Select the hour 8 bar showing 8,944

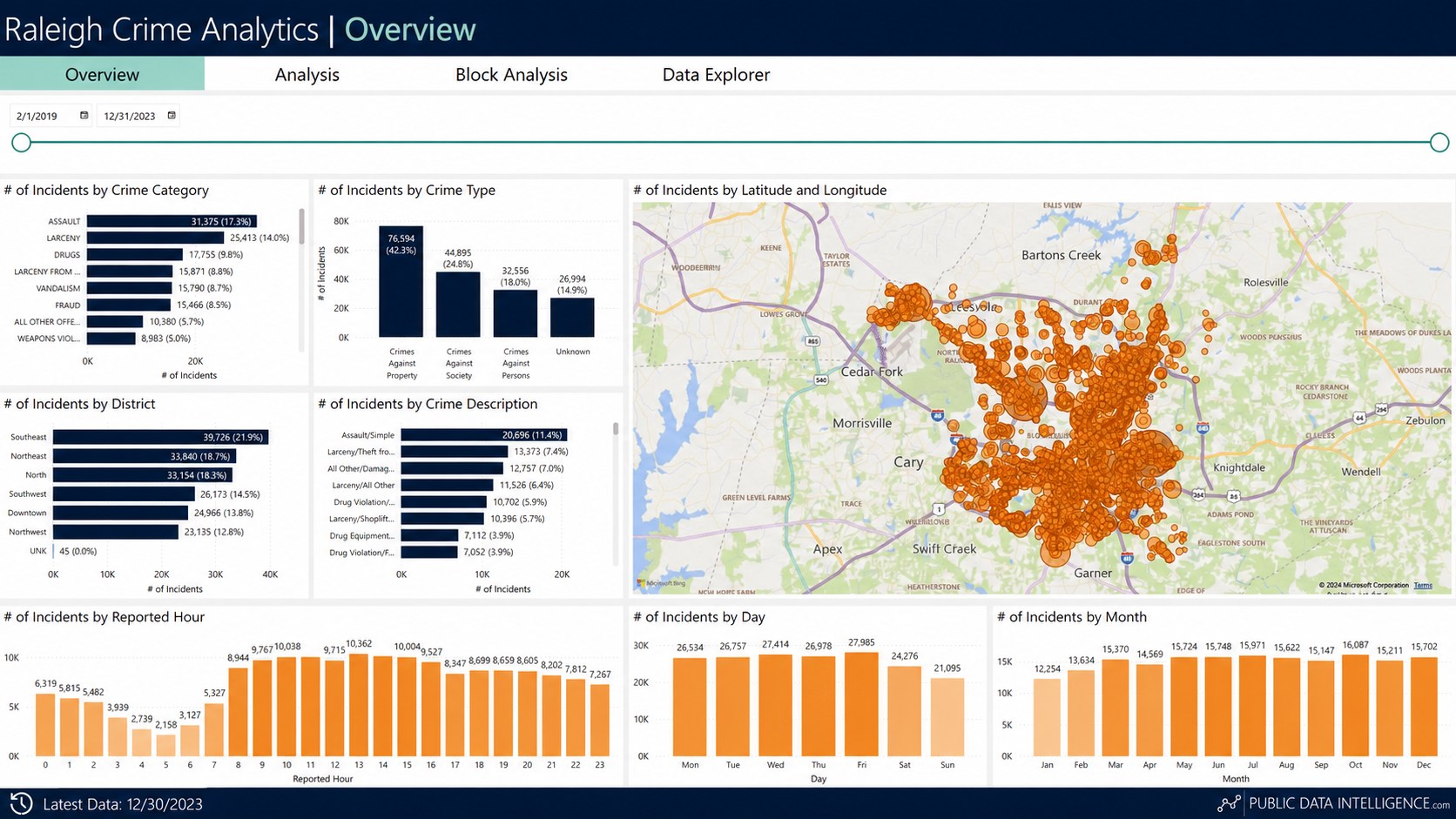[x=238, y=711]
